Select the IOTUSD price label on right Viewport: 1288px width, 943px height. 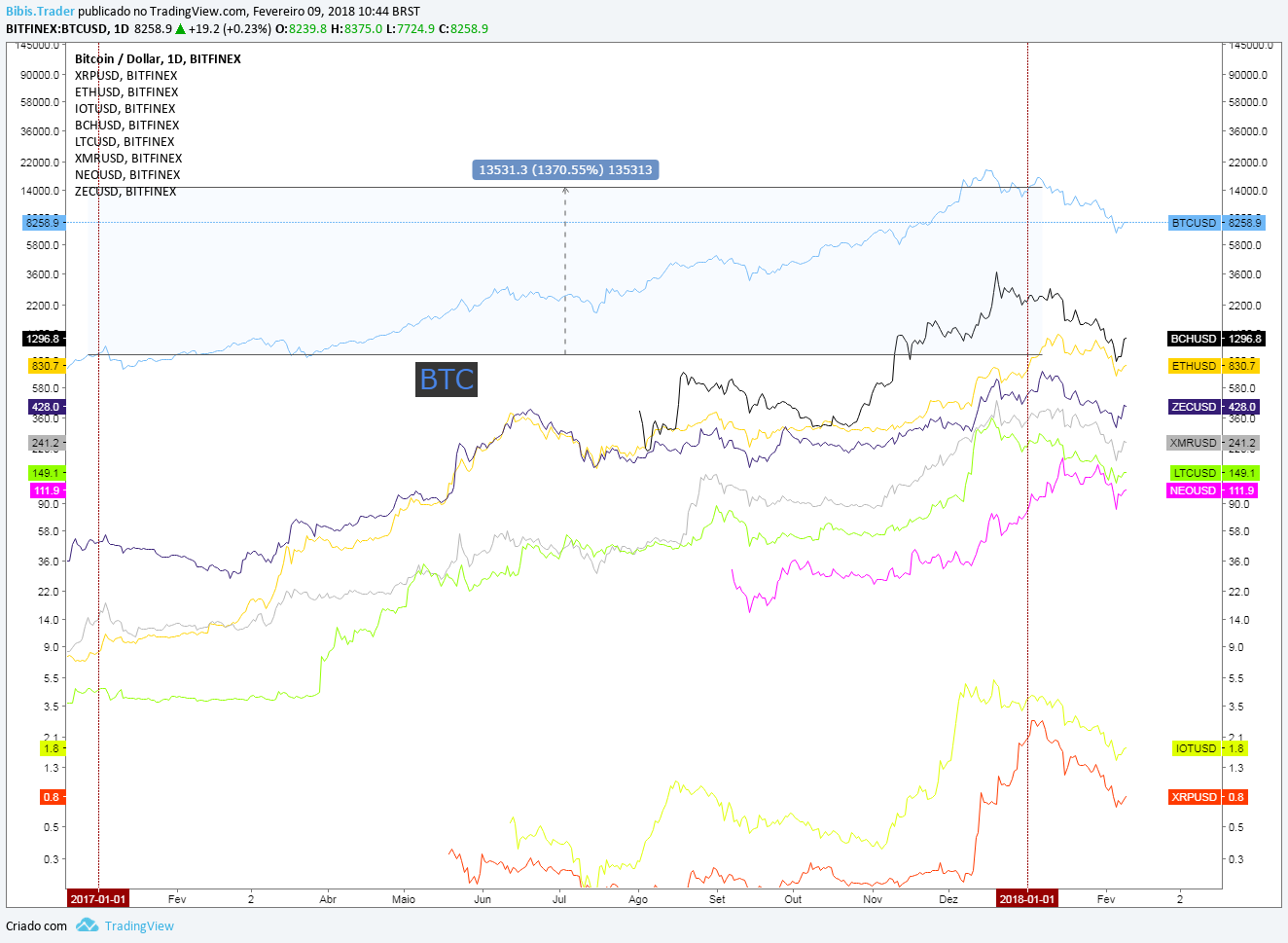[x=1210, y=748]
